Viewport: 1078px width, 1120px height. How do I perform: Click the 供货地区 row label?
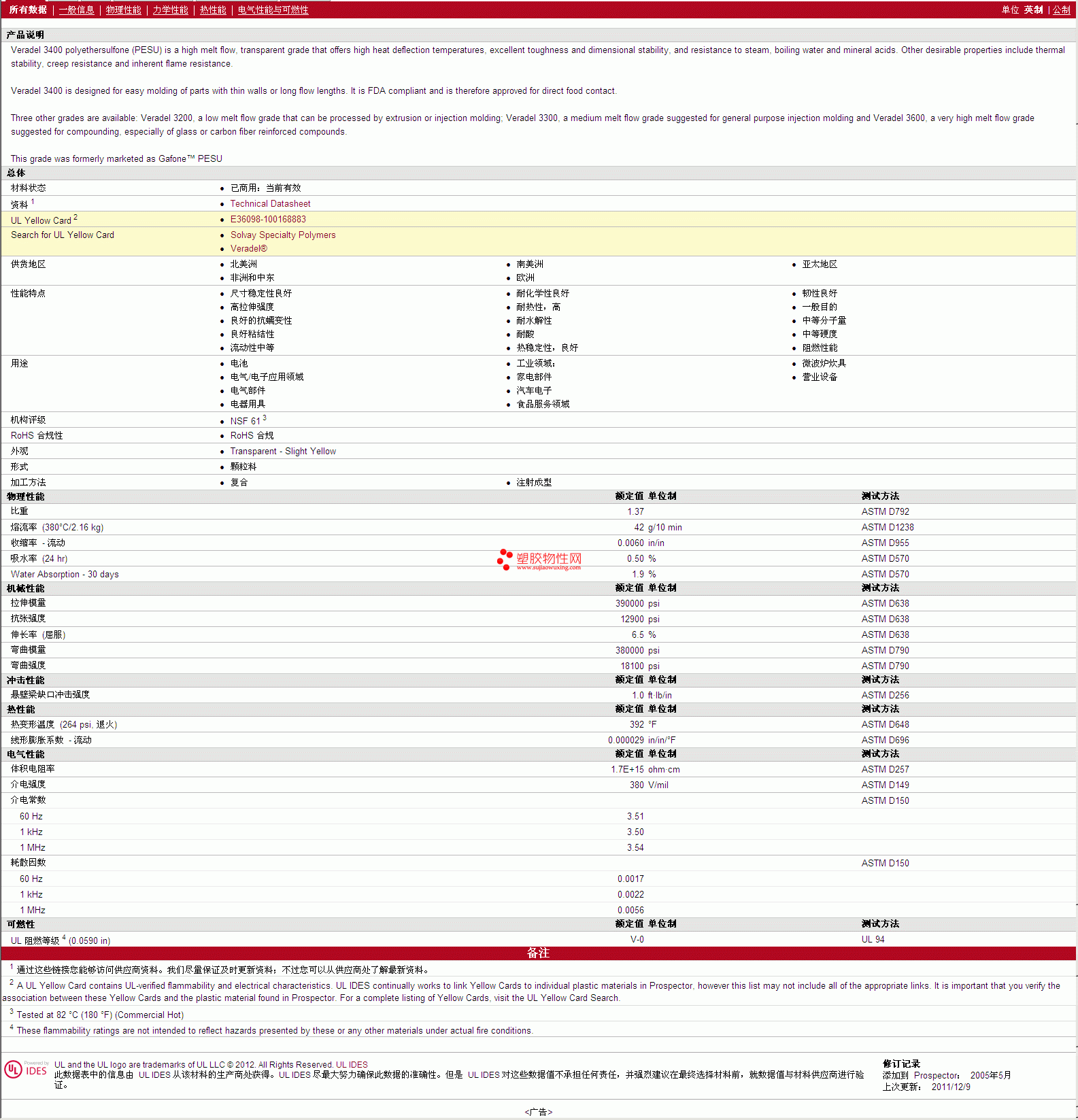point(29,264)
